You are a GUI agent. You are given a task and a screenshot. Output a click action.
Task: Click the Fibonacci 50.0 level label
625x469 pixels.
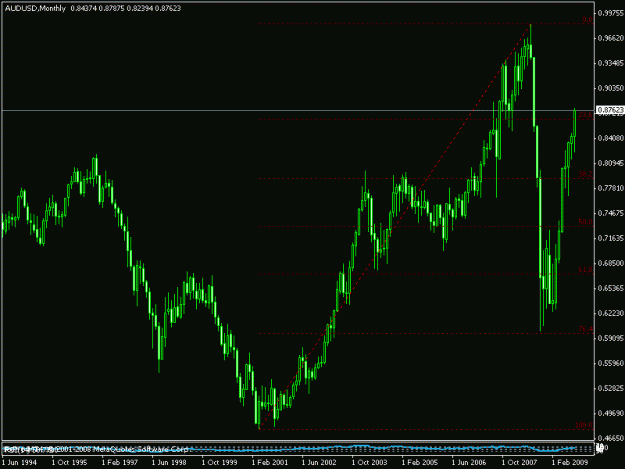586,222
